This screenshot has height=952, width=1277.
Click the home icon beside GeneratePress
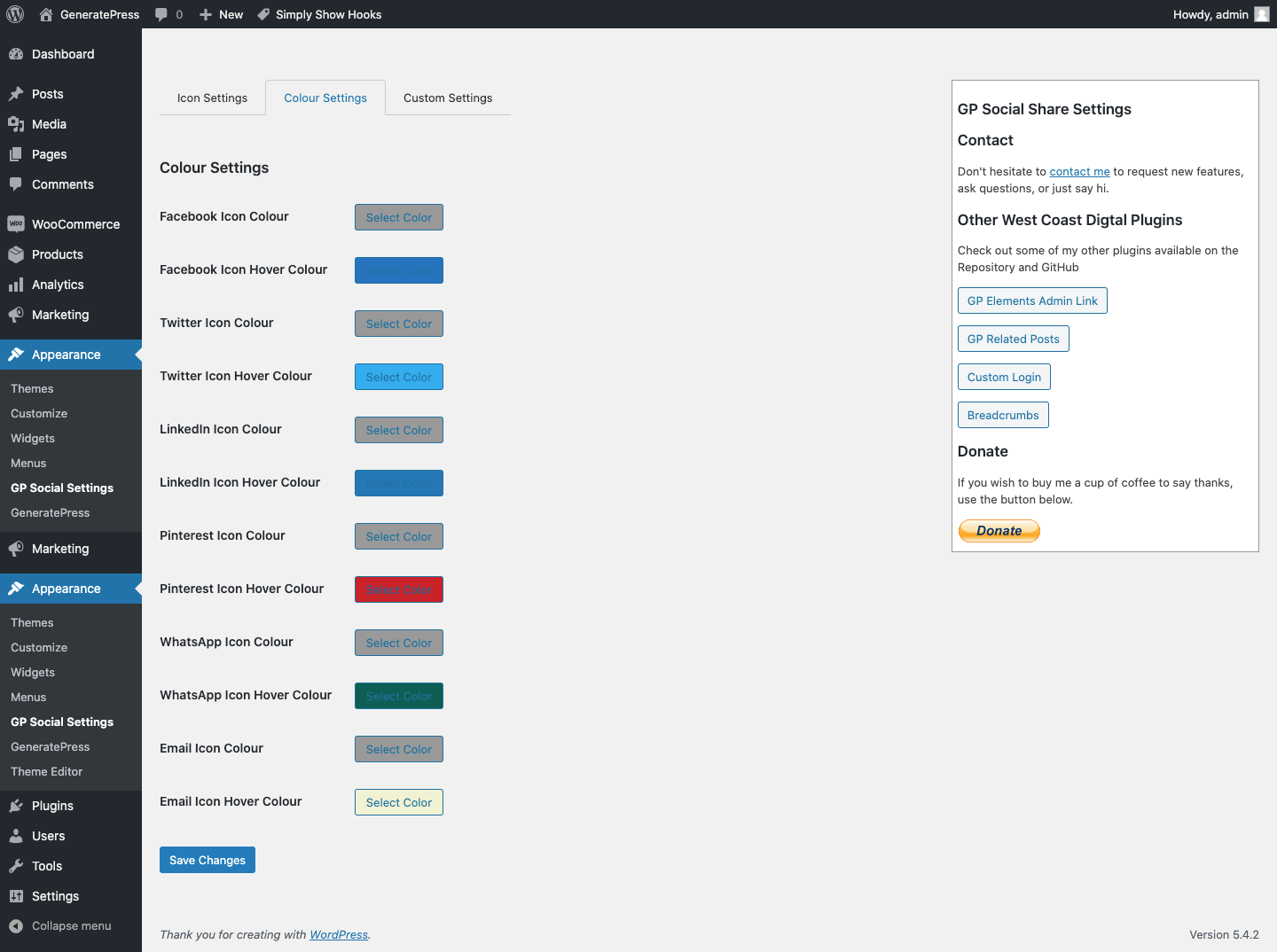pyautogui.click(x=46, y=14)
